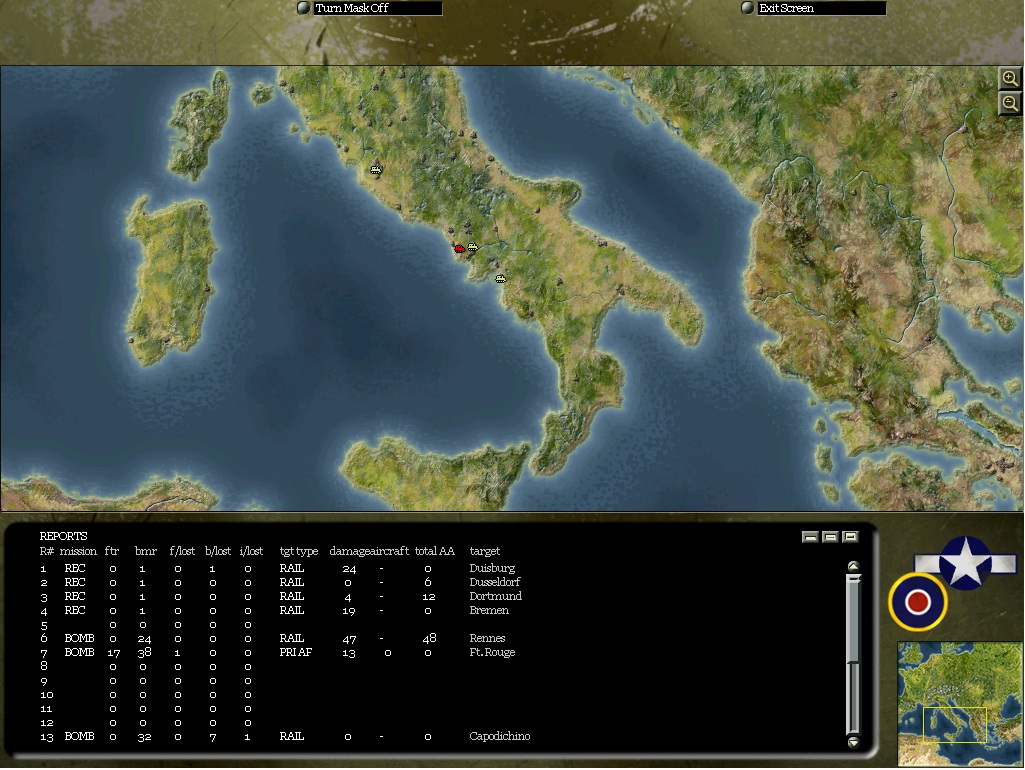This screenshot has width=1025, height=770.
Task: Click the 'total AA' column header
Action: (434, 552)
